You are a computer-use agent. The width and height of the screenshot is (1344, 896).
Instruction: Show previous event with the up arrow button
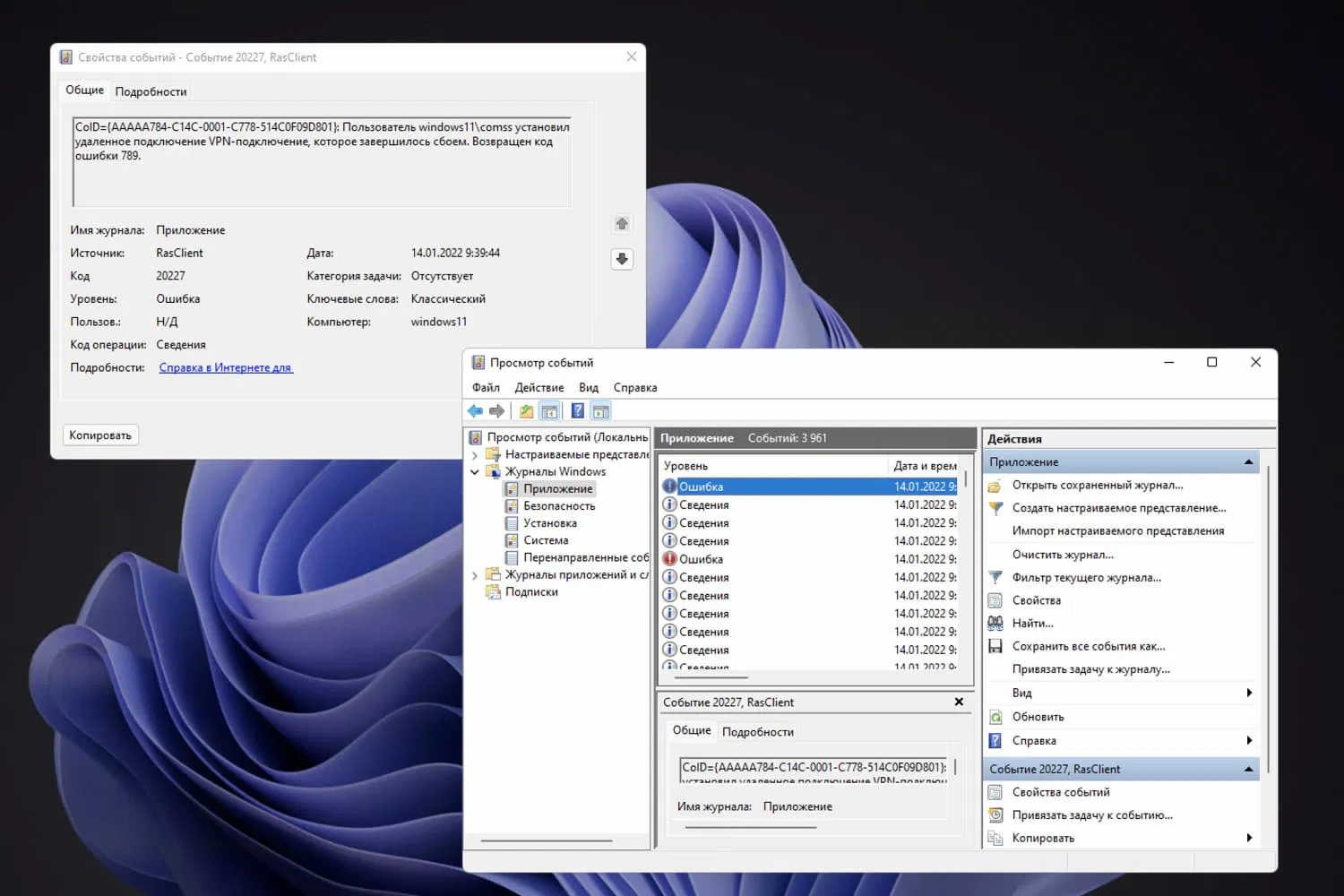point(622,224)
